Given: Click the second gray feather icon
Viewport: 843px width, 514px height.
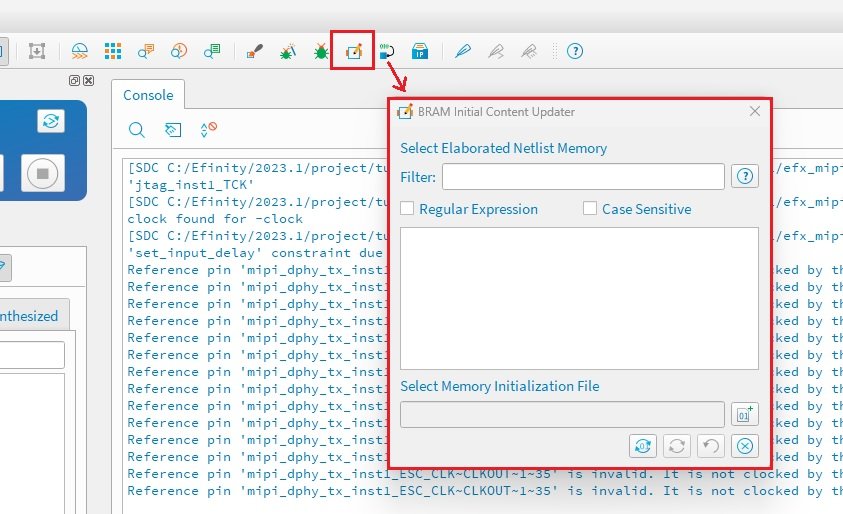Looking at the screenshot, I should [x=529, y=51].
